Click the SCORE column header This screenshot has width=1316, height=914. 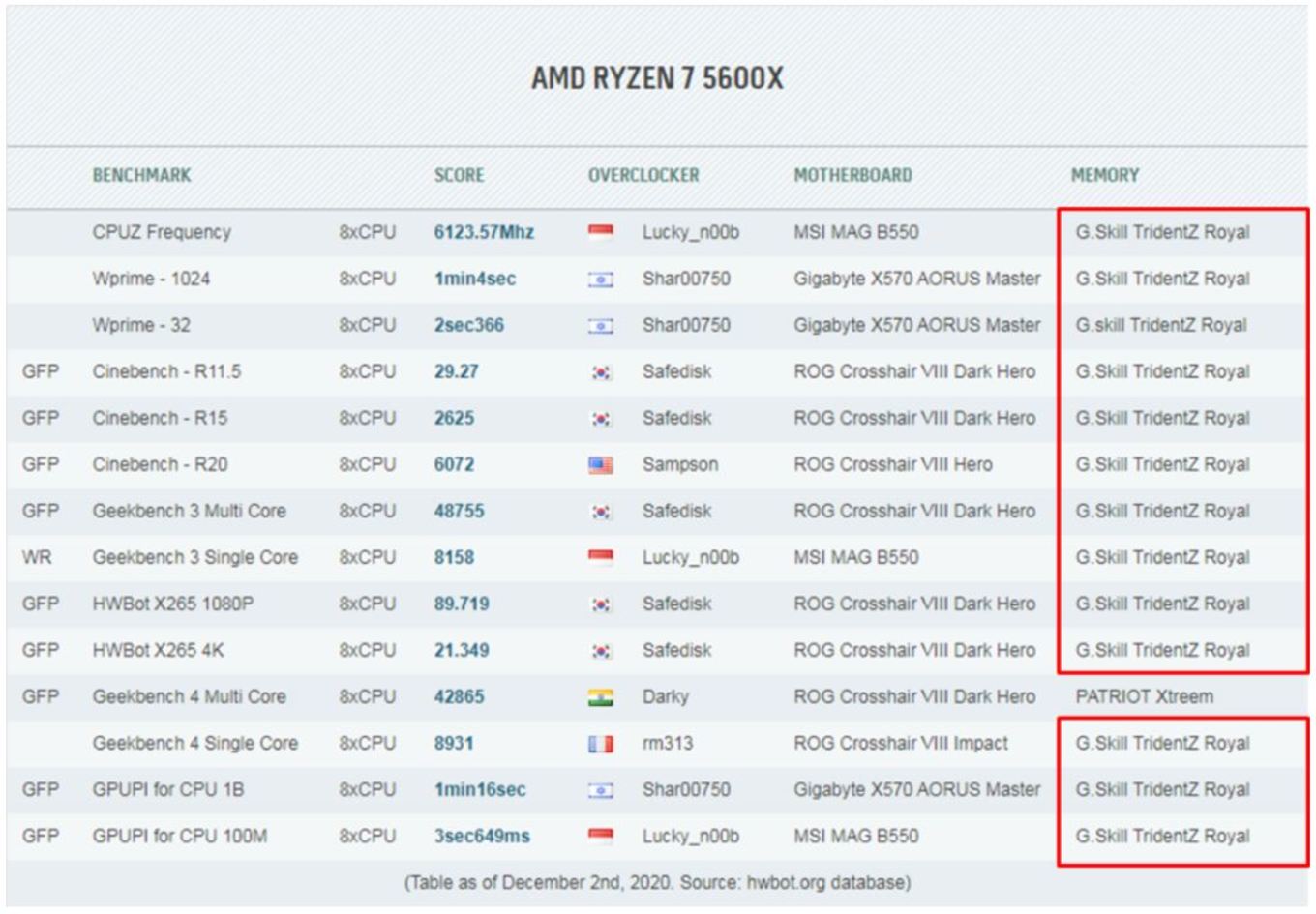[459, 175]
